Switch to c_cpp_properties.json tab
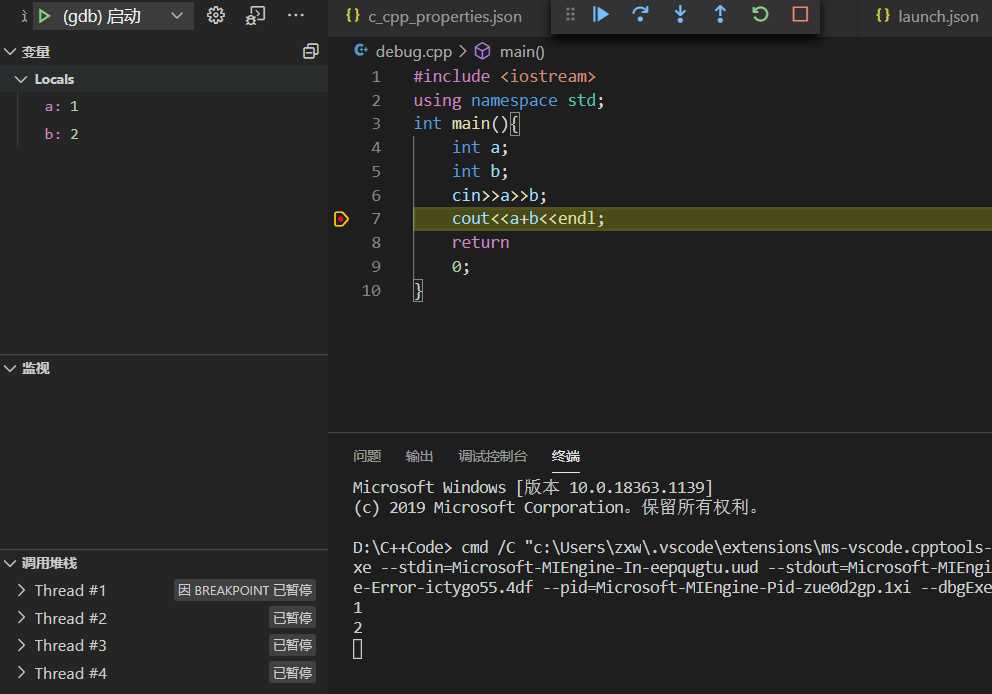 point(435,16)
